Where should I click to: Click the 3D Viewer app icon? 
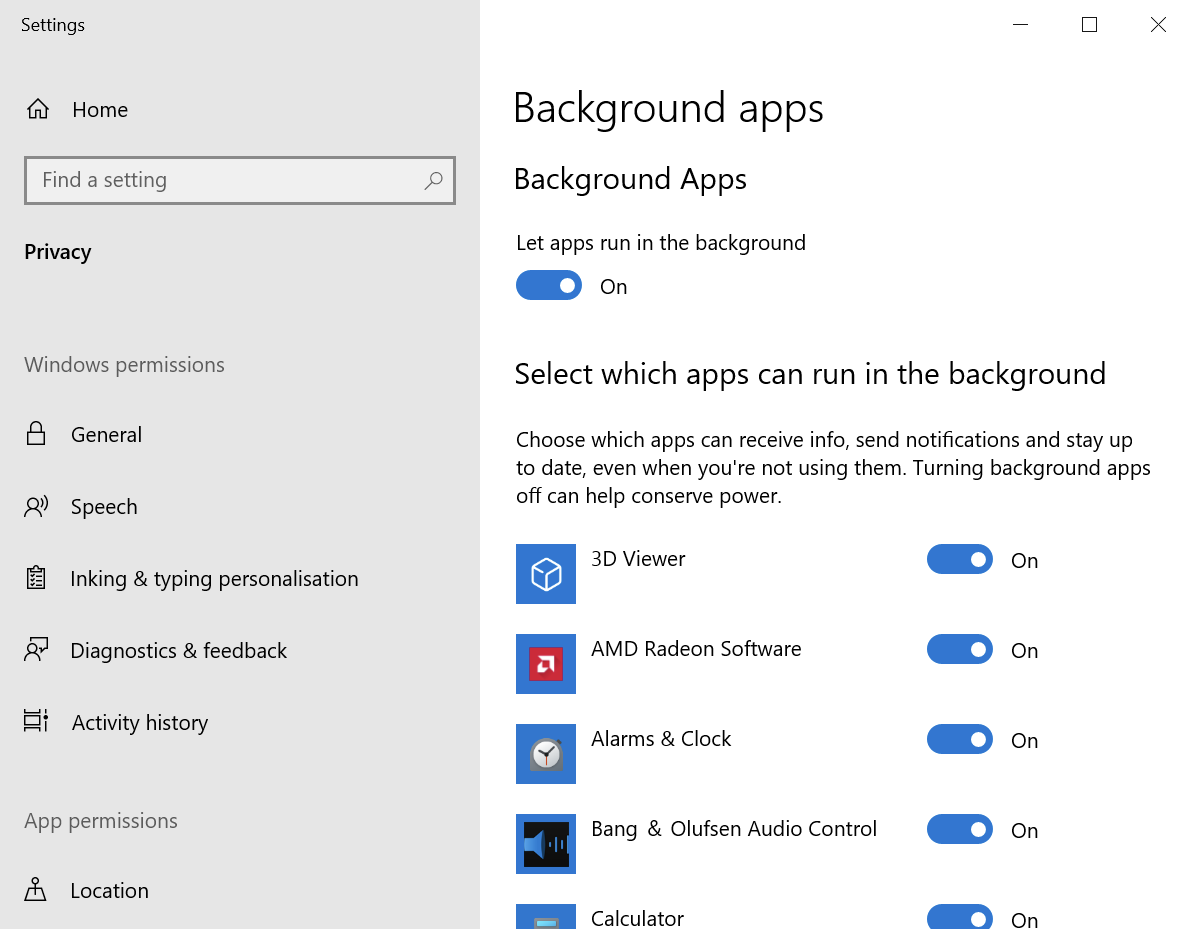tap(546, 574)
